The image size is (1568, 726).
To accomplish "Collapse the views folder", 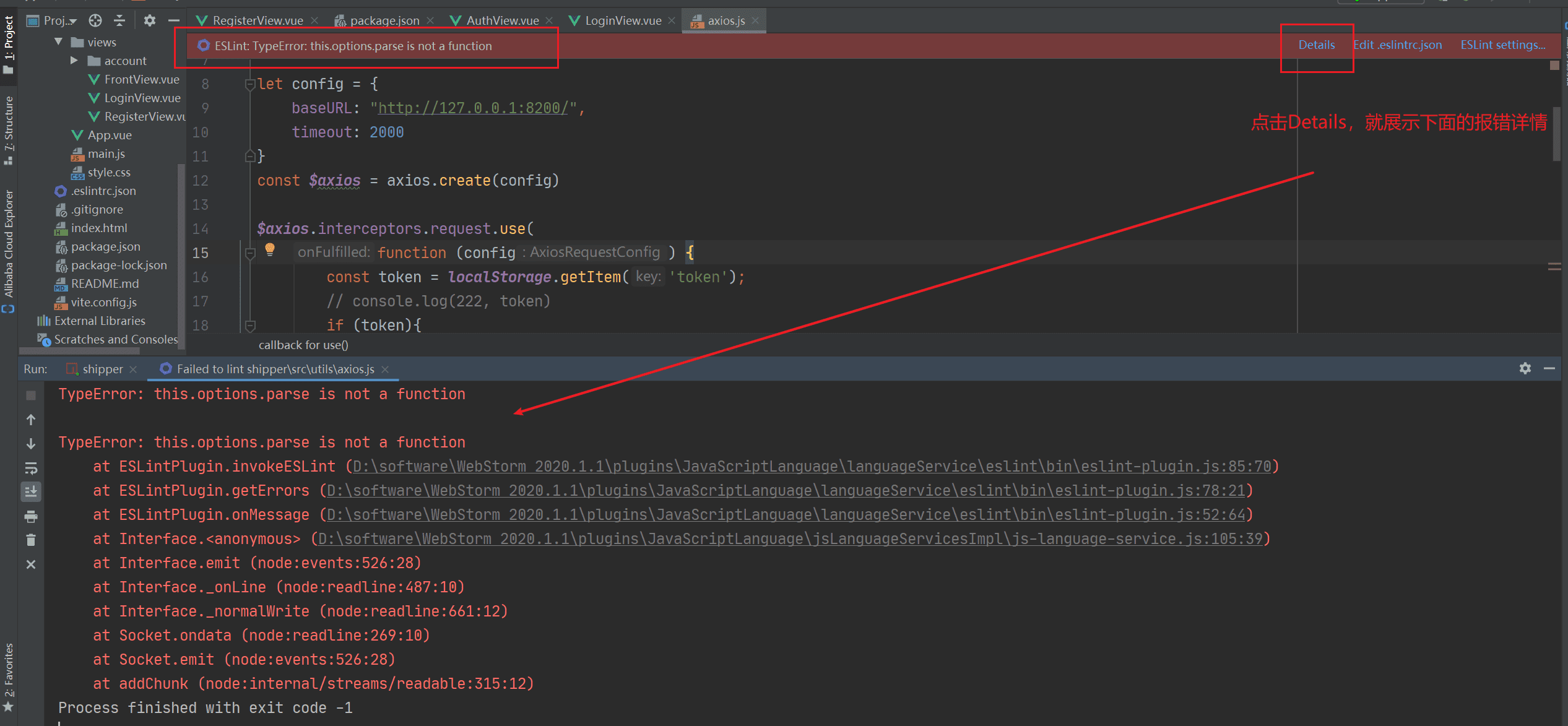I will pos(59,42).
